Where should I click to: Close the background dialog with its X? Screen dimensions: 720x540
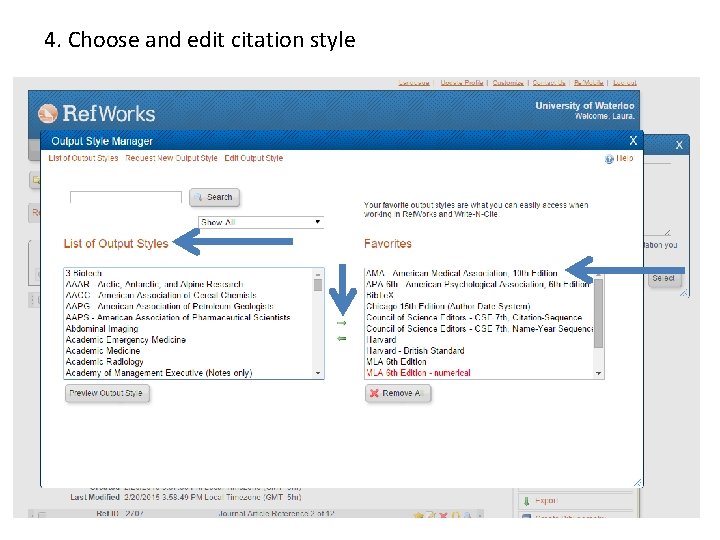coord(679,146)
